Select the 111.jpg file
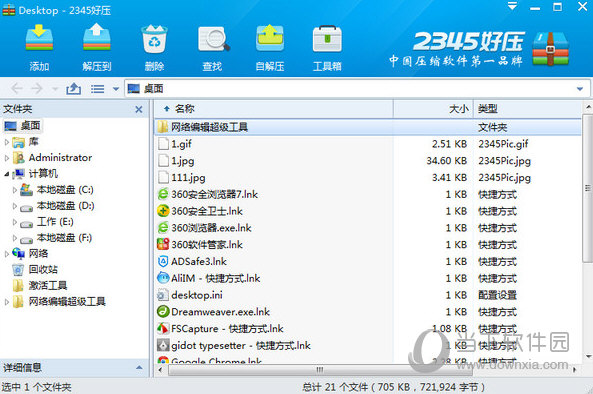This screenshot has height=394, width=593. click(188, 178)
